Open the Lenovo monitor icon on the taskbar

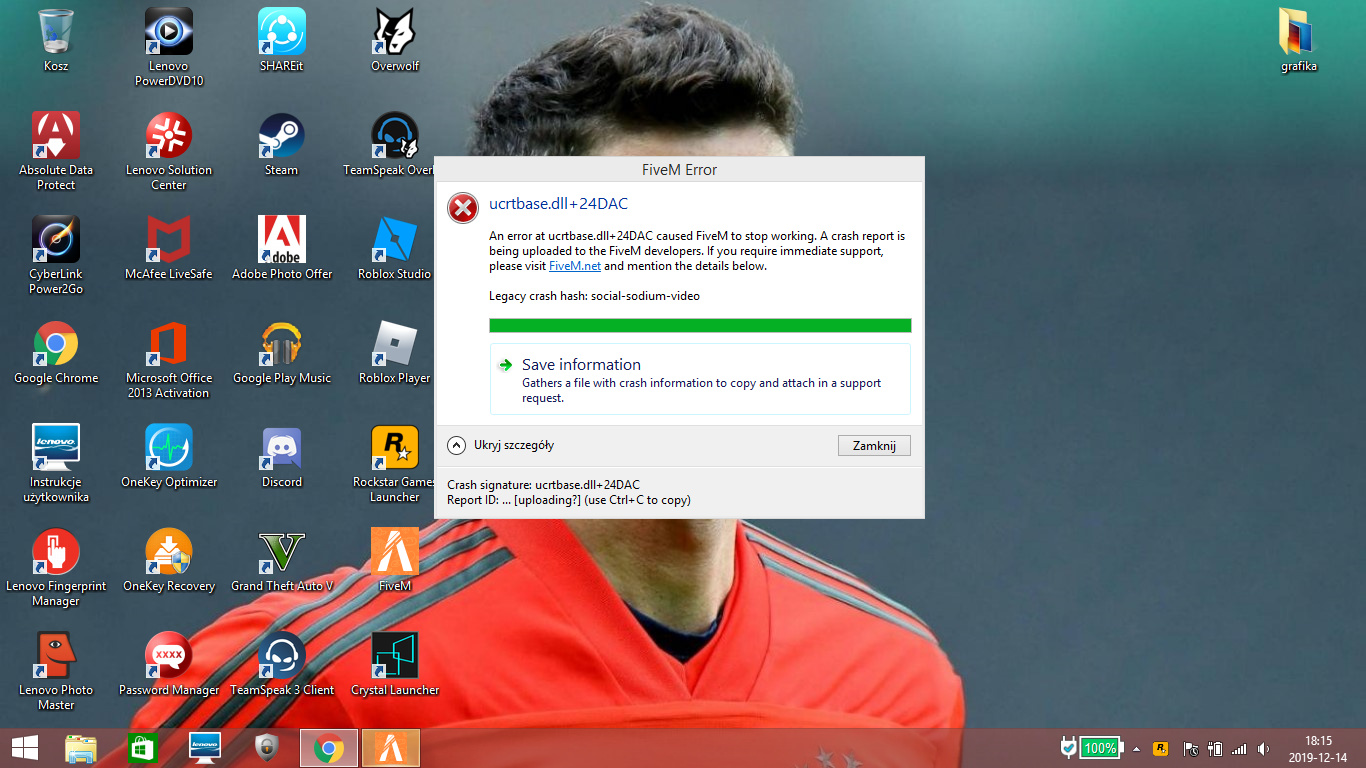click(205, 748)
